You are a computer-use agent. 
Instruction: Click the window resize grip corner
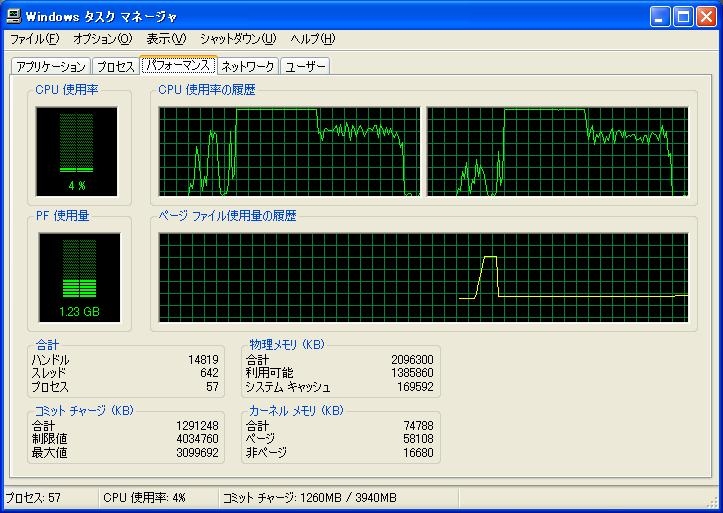tap(713, 501)
